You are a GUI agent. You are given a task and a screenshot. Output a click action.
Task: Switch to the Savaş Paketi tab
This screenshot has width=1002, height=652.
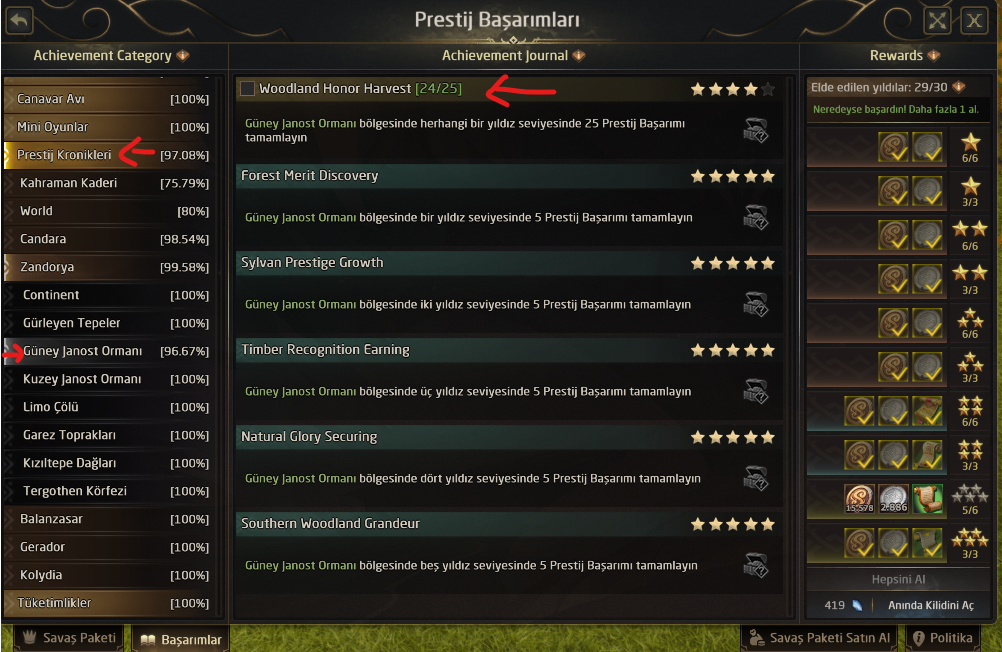coord(69,638)
